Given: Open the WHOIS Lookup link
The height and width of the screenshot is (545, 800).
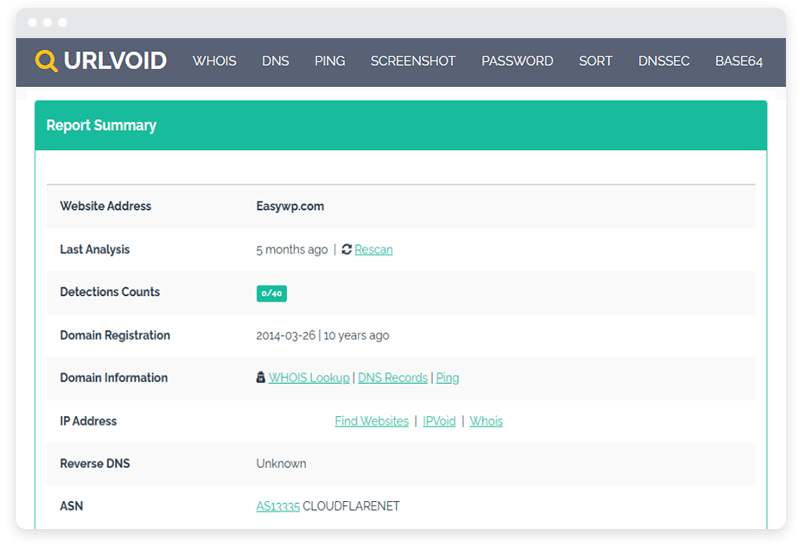Looking at the screenshot, I should pos(309,378).
